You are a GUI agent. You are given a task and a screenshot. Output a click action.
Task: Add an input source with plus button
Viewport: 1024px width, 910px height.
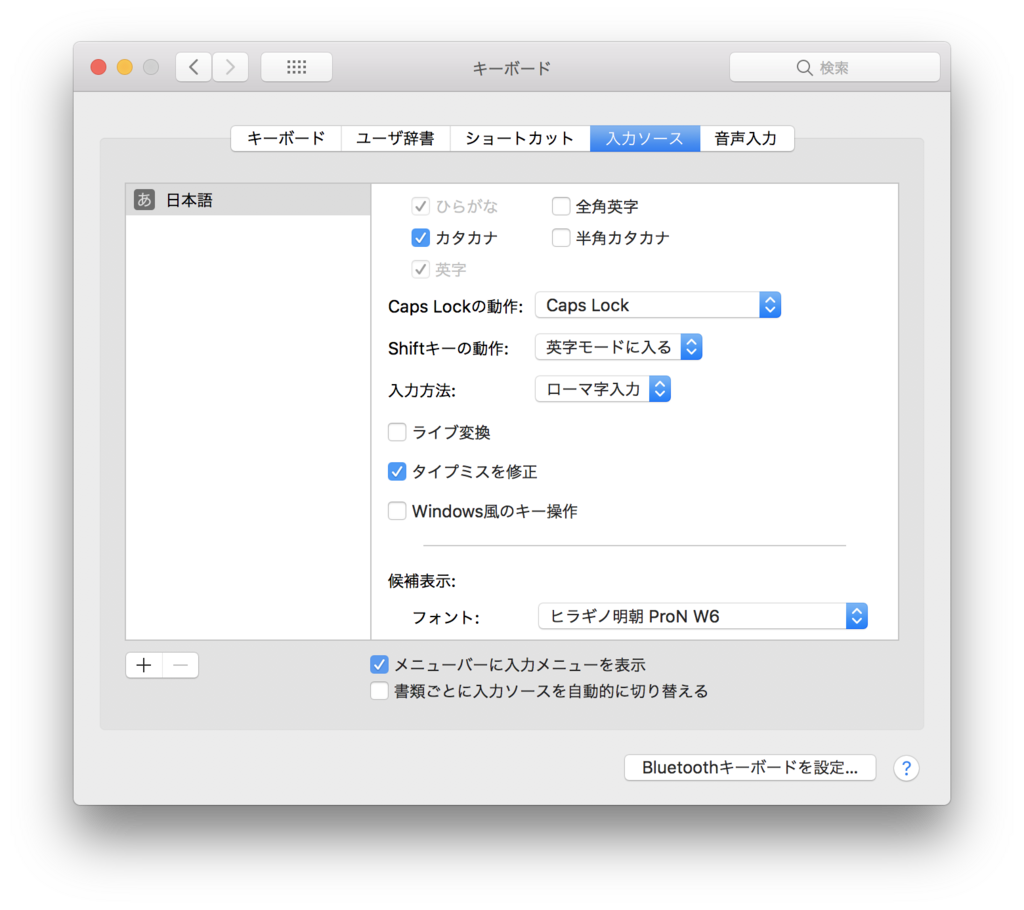click(144, 665)
